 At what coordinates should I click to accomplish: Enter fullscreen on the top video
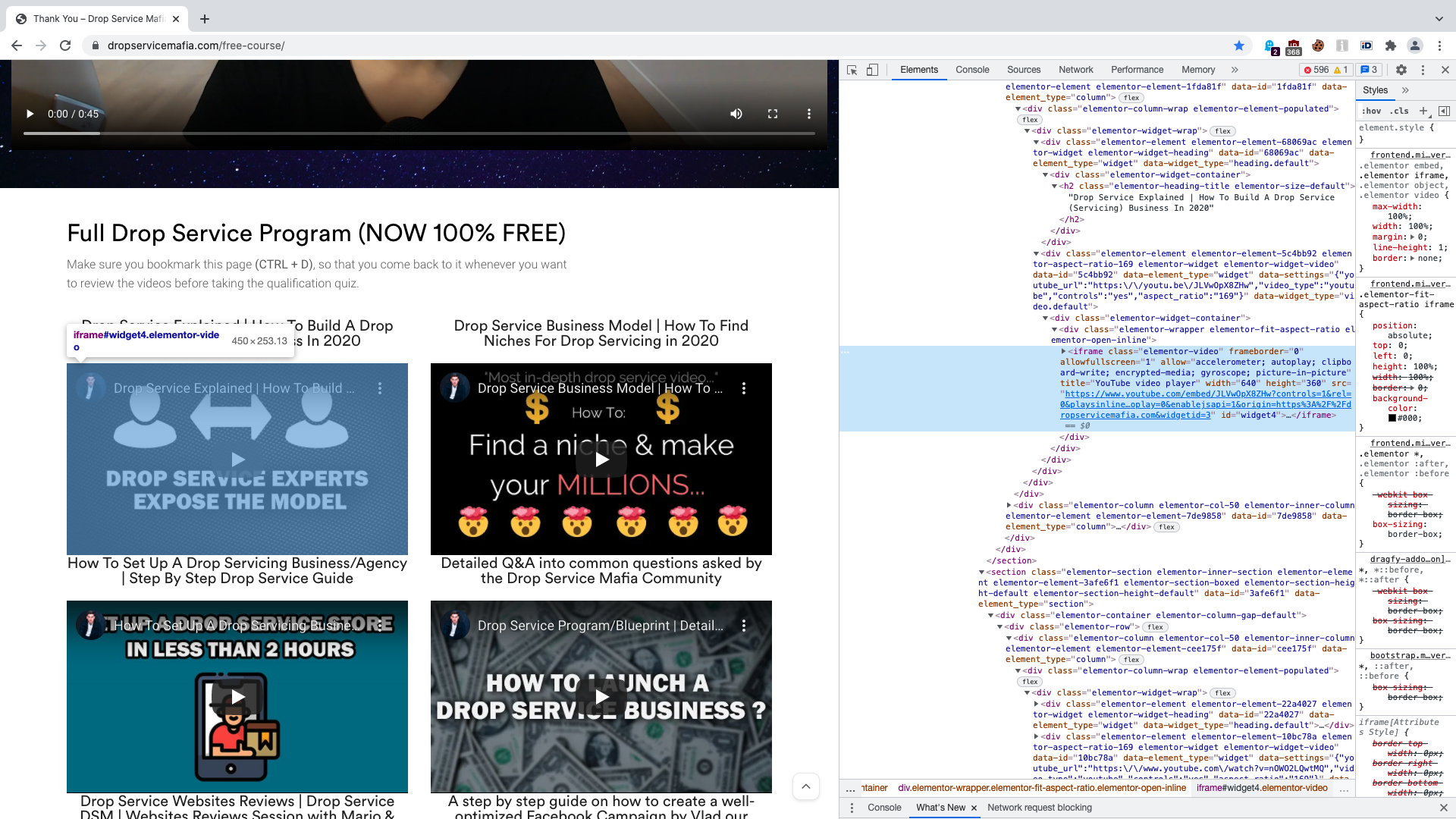click(x=773, y=114)
